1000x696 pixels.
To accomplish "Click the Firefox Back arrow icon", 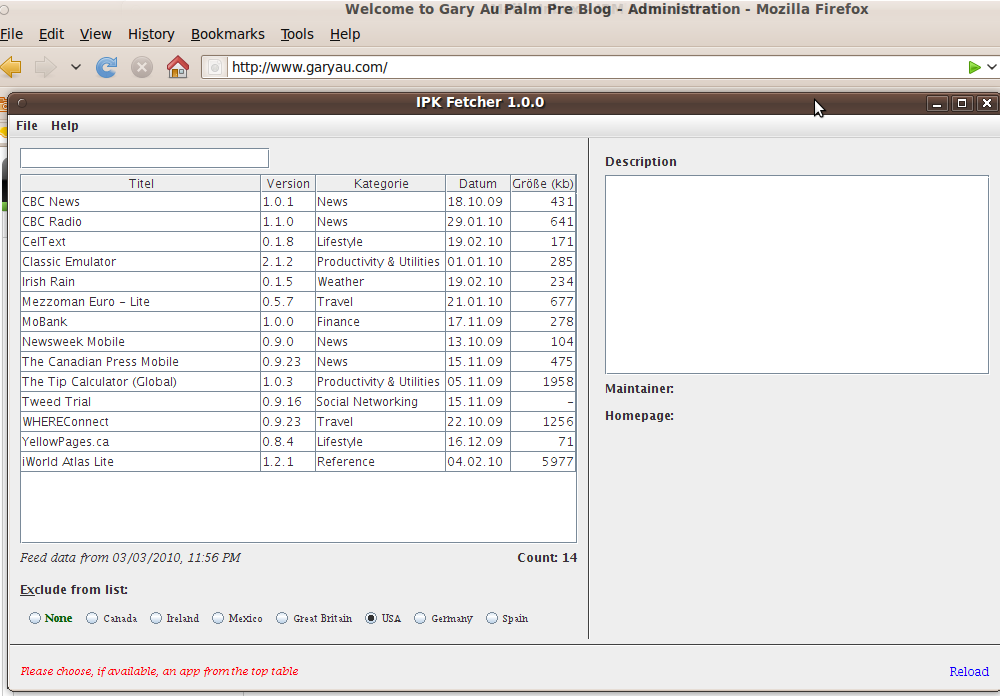I will pyautogui.click(x=11, y=67).
